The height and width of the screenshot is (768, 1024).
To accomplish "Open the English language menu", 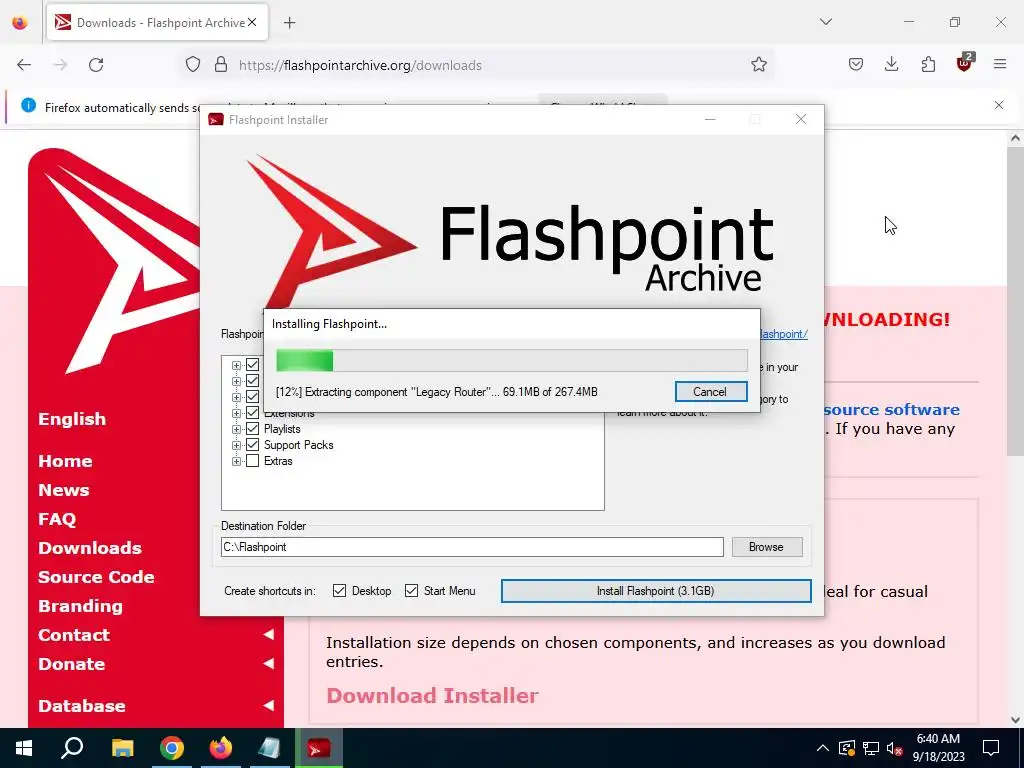I will pyautogui.click(x=72, y=419).
